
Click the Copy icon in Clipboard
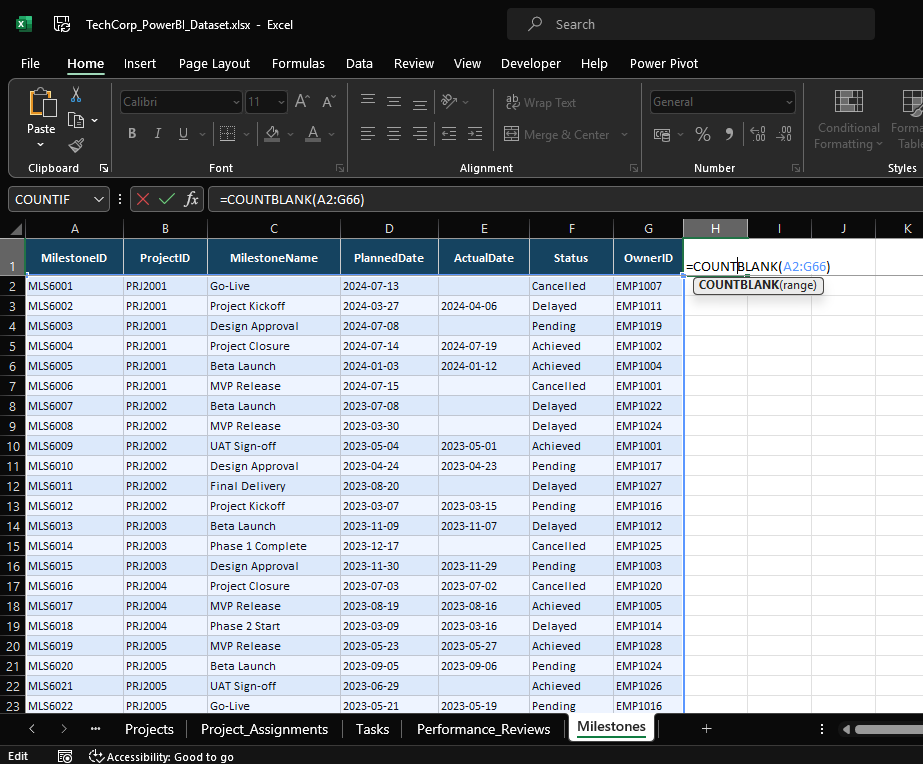point(76,120)
